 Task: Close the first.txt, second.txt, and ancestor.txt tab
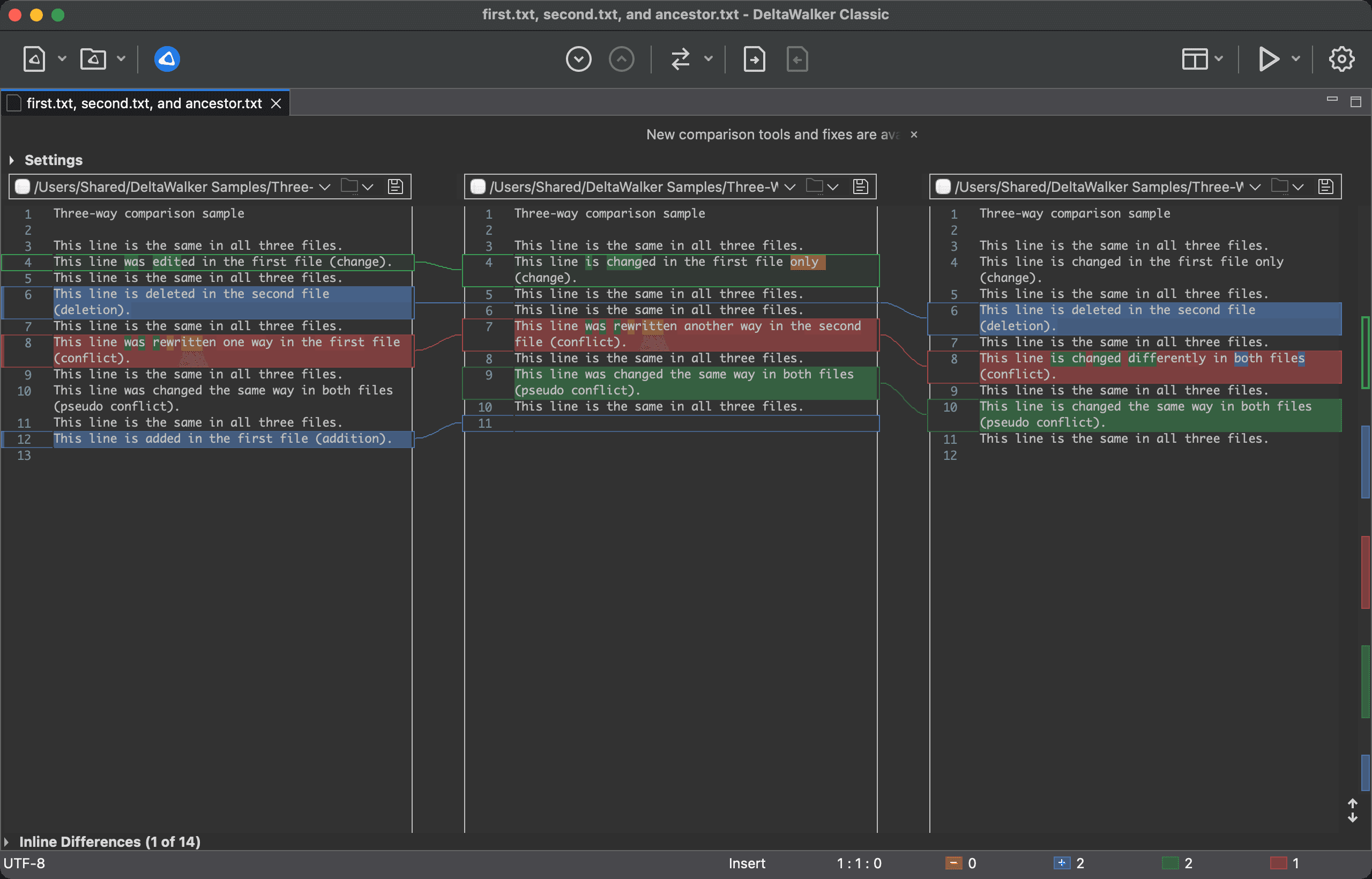[275, 103]
